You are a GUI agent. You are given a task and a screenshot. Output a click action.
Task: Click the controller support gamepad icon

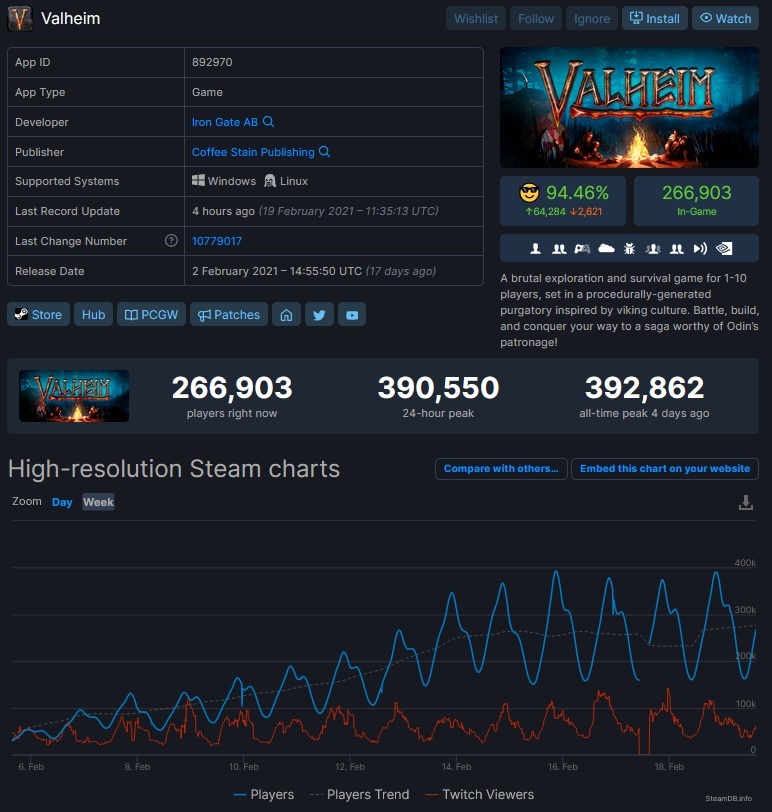pyautogui.click(x=582, y=249)
